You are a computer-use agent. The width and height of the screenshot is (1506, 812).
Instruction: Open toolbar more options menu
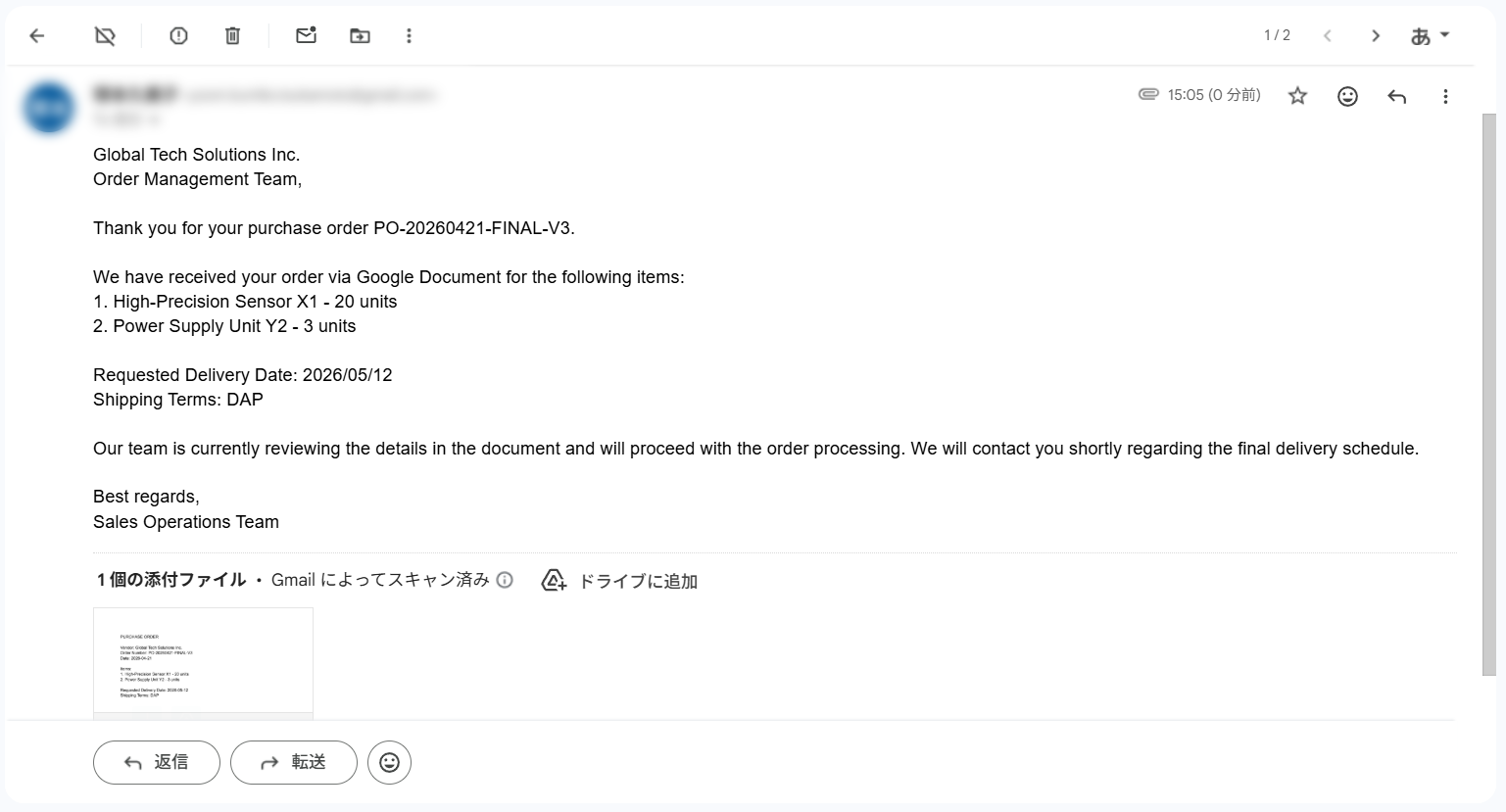pos(409,36)
